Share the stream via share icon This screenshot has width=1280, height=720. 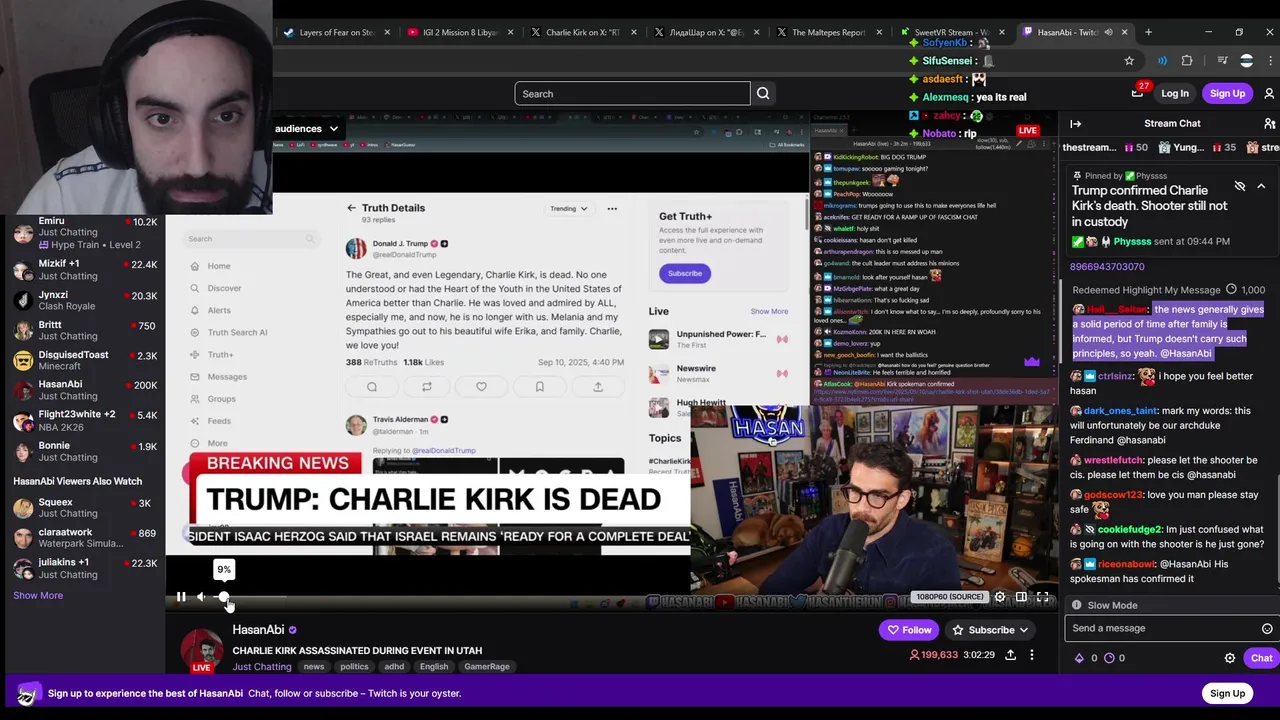click(x=1010, y=655)
